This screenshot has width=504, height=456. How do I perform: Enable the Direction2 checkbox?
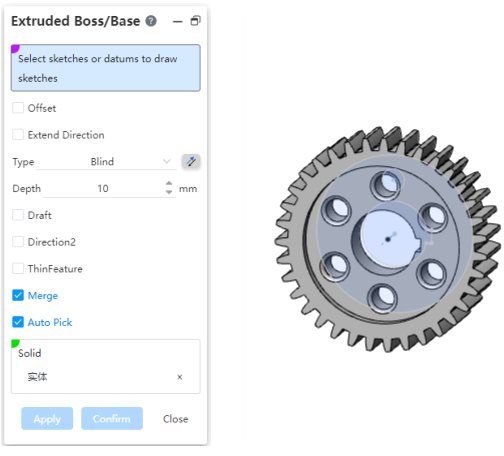[x=18, y=242]
